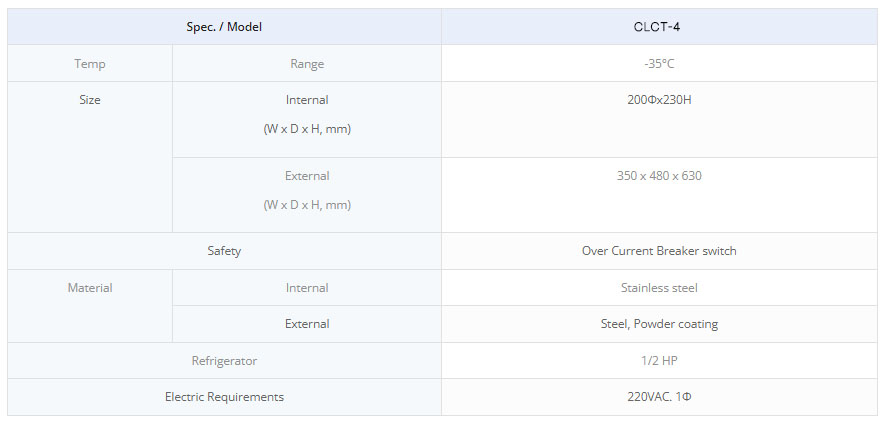Select the Size row label

pos(90,100)
